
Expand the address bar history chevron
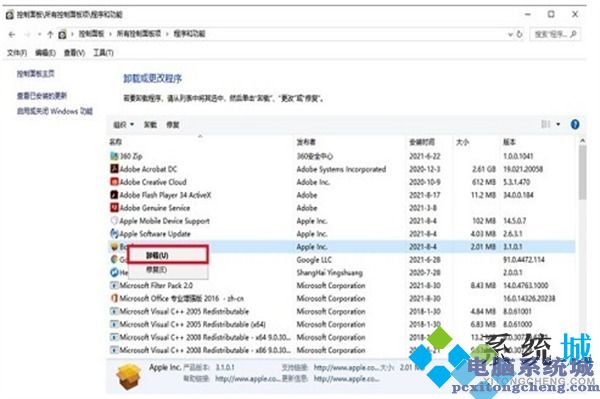pos(510,34)
